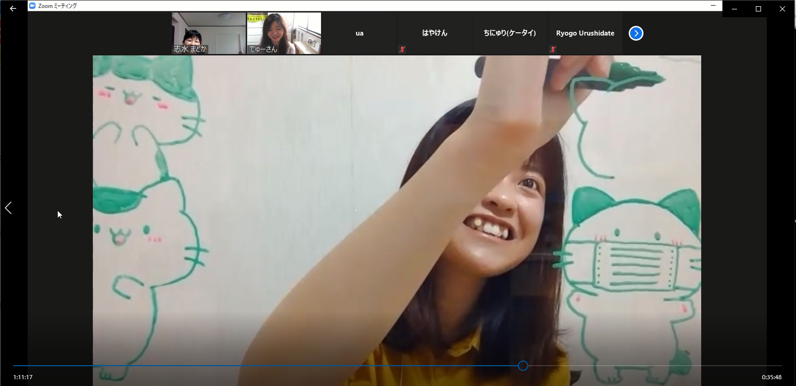This screenshot has height=386, width=796.
Task: Close the video player window
Action: 782,9
